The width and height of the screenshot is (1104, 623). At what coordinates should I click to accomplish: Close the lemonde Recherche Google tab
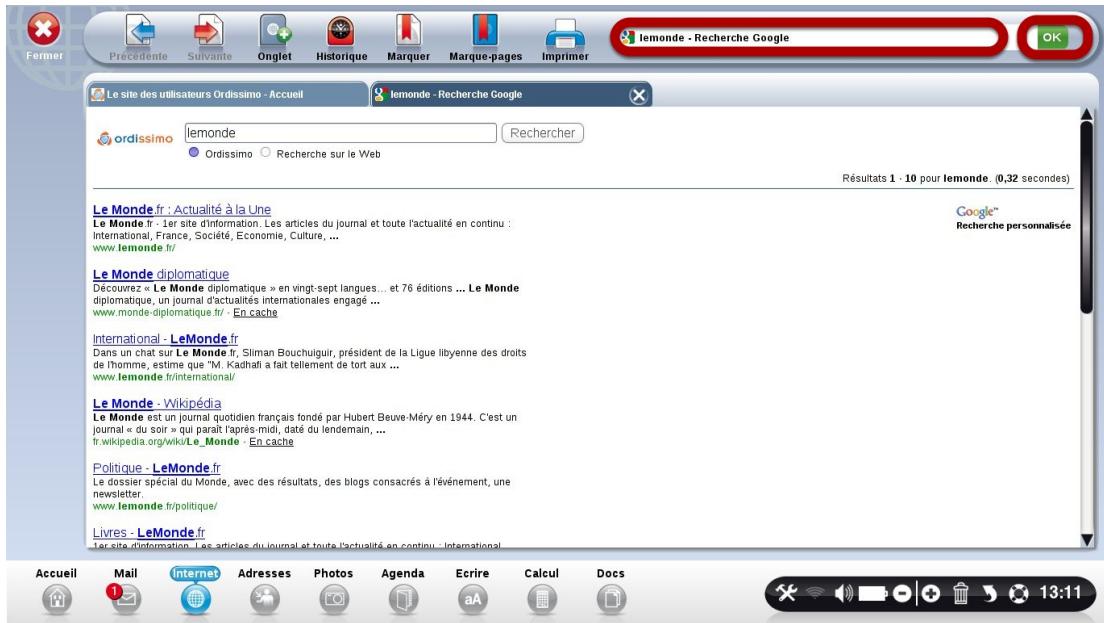coord(638,96)
